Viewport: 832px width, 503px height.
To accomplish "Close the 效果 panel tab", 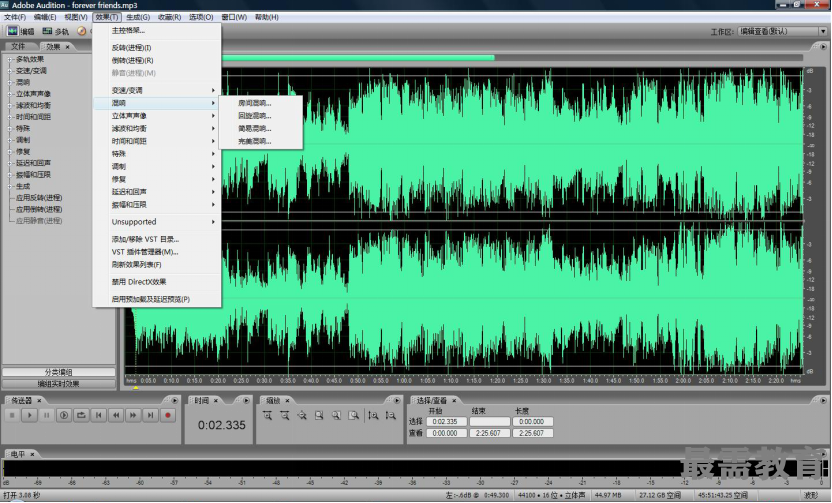I will click(67, 47).
